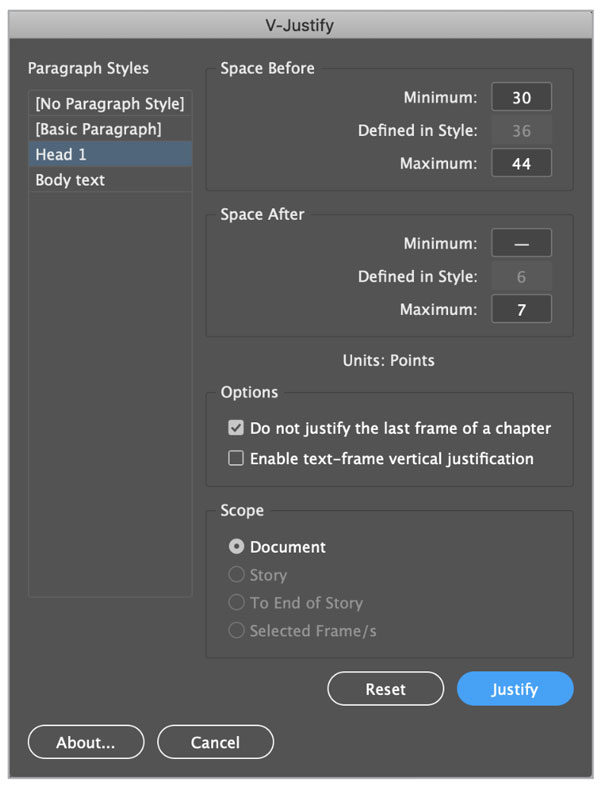Choose To End of Story scope

[x=236, y=602]
